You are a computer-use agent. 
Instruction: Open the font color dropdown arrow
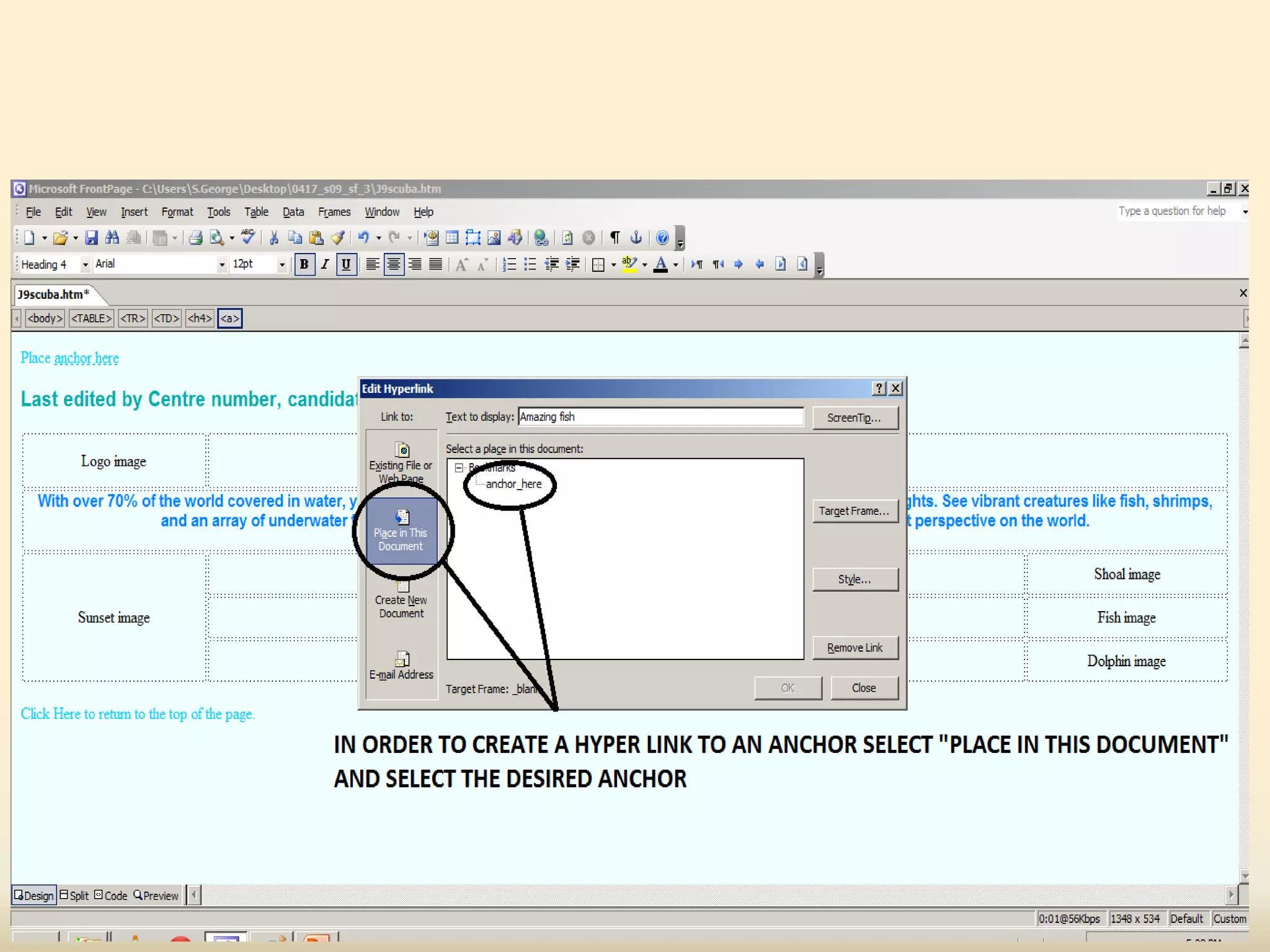676,265
